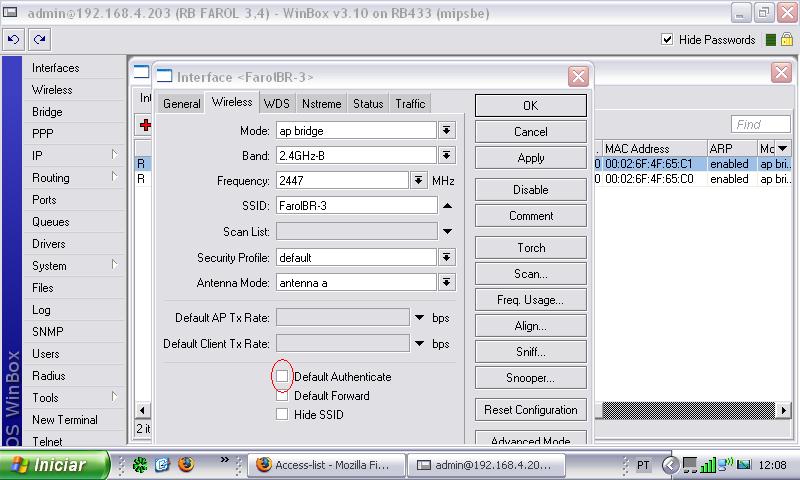Click the Apply button
This screenshot has height=480, width=800.
point(531,158)
